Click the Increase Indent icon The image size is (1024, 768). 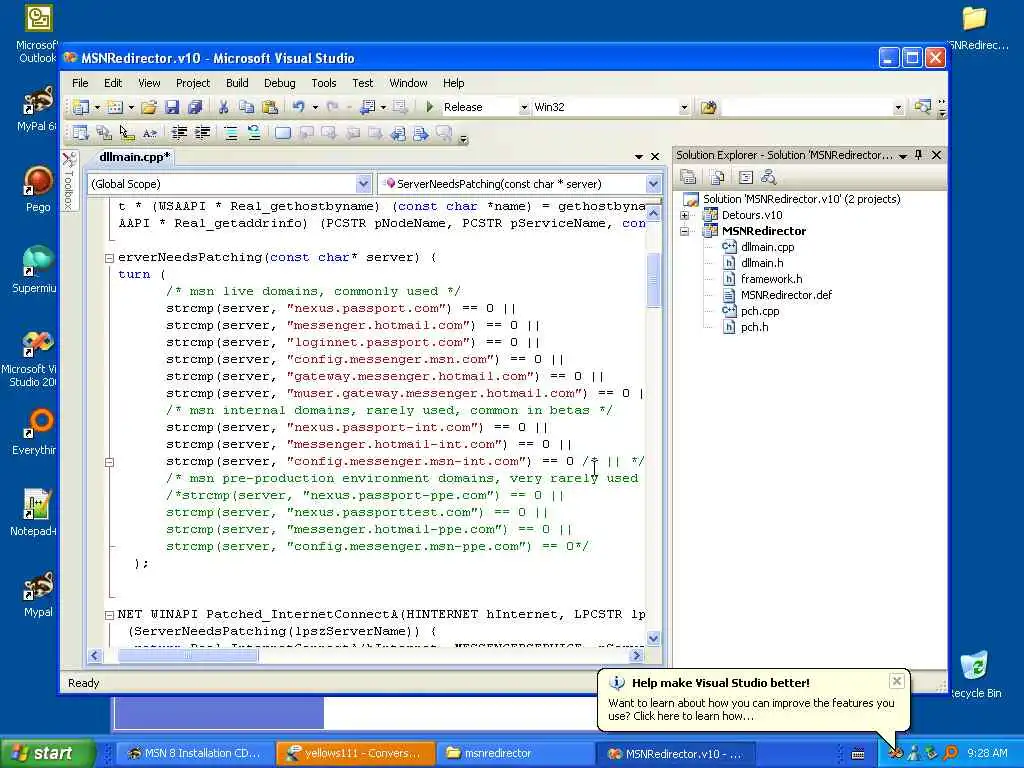pos(202,133)
